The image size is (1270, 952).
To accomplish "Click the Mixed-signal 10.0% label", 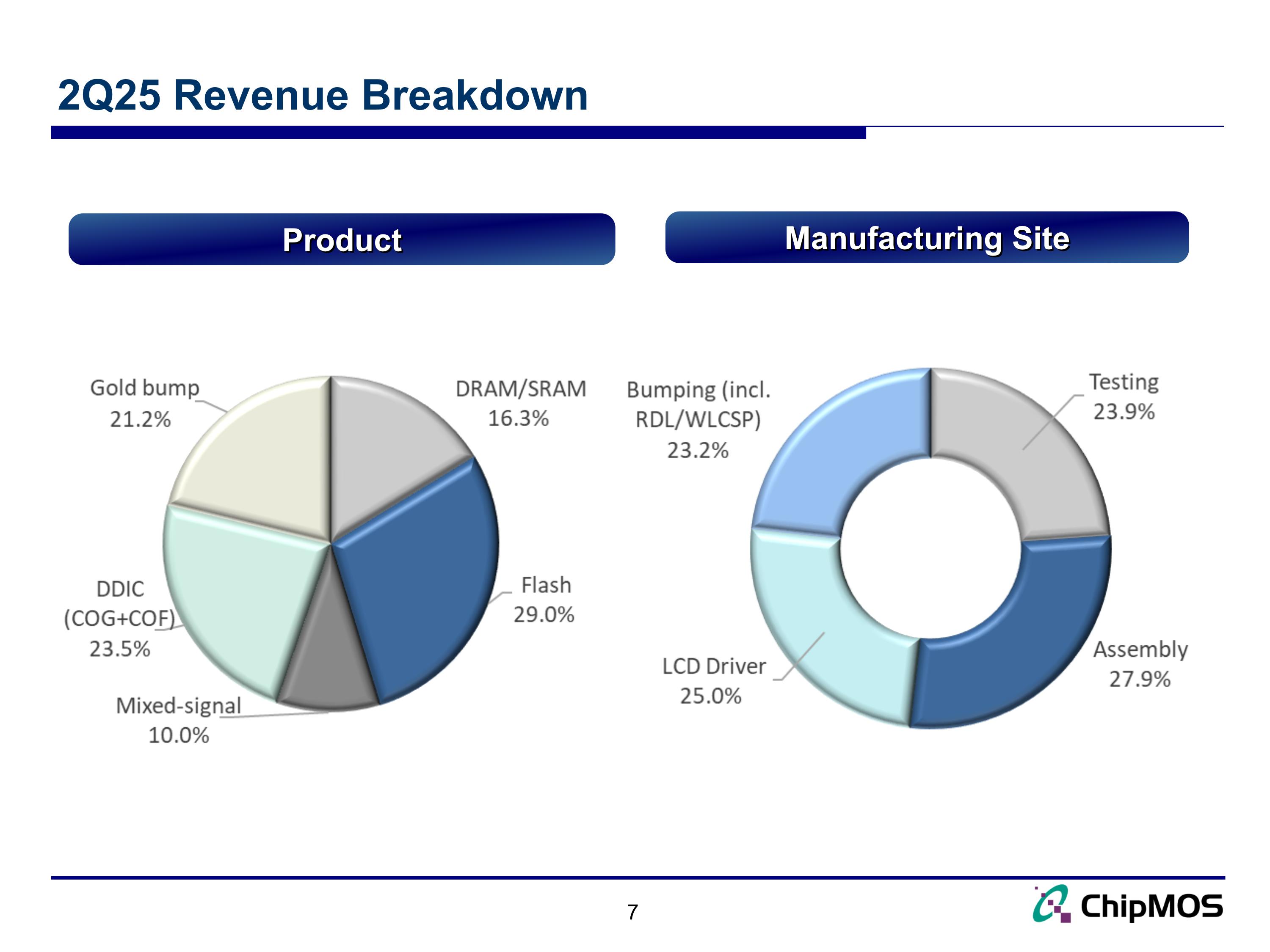I will point(179,720).
